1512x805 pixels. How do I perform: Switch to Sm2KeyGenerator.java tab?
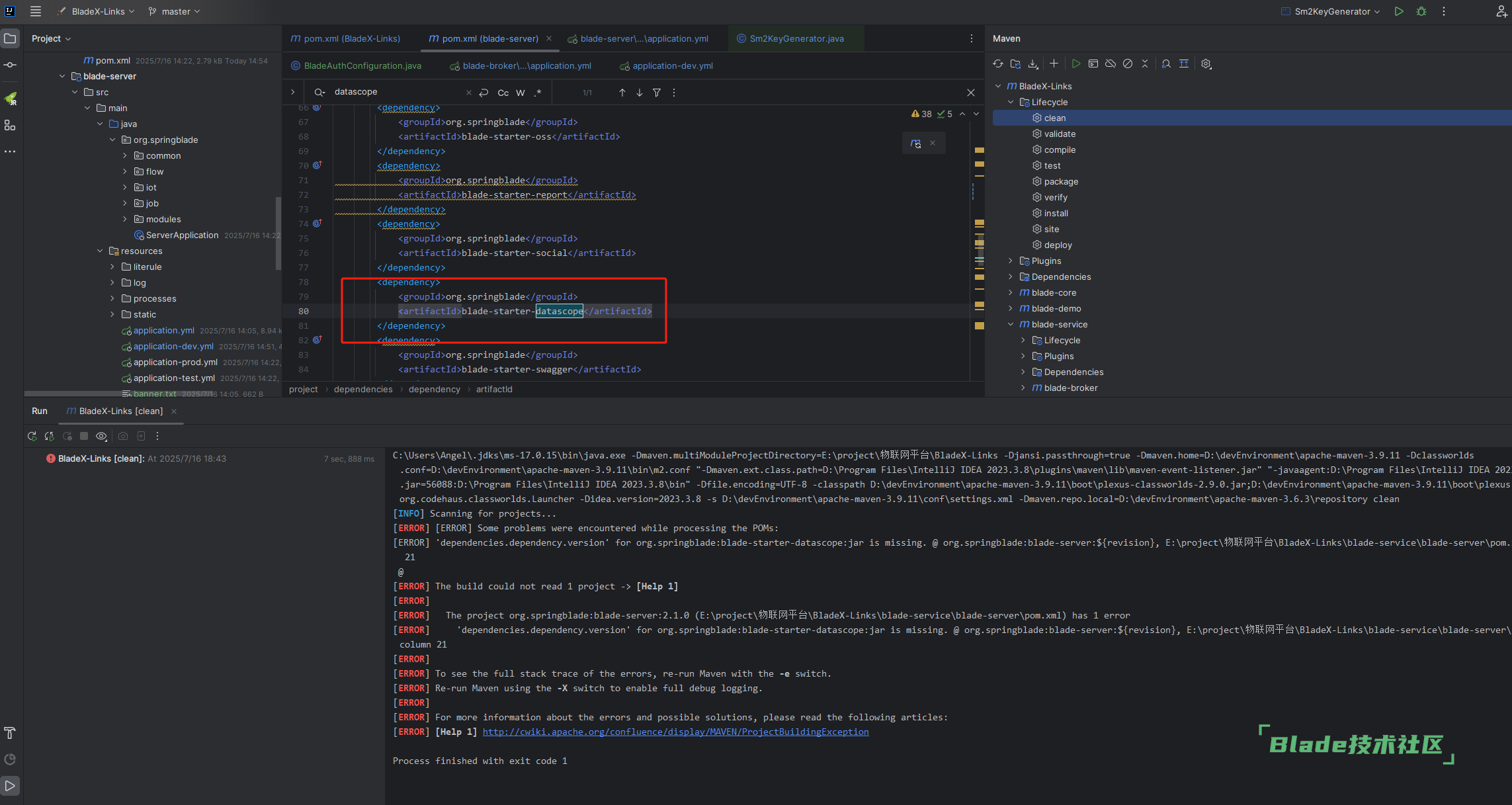coord(796,38)
